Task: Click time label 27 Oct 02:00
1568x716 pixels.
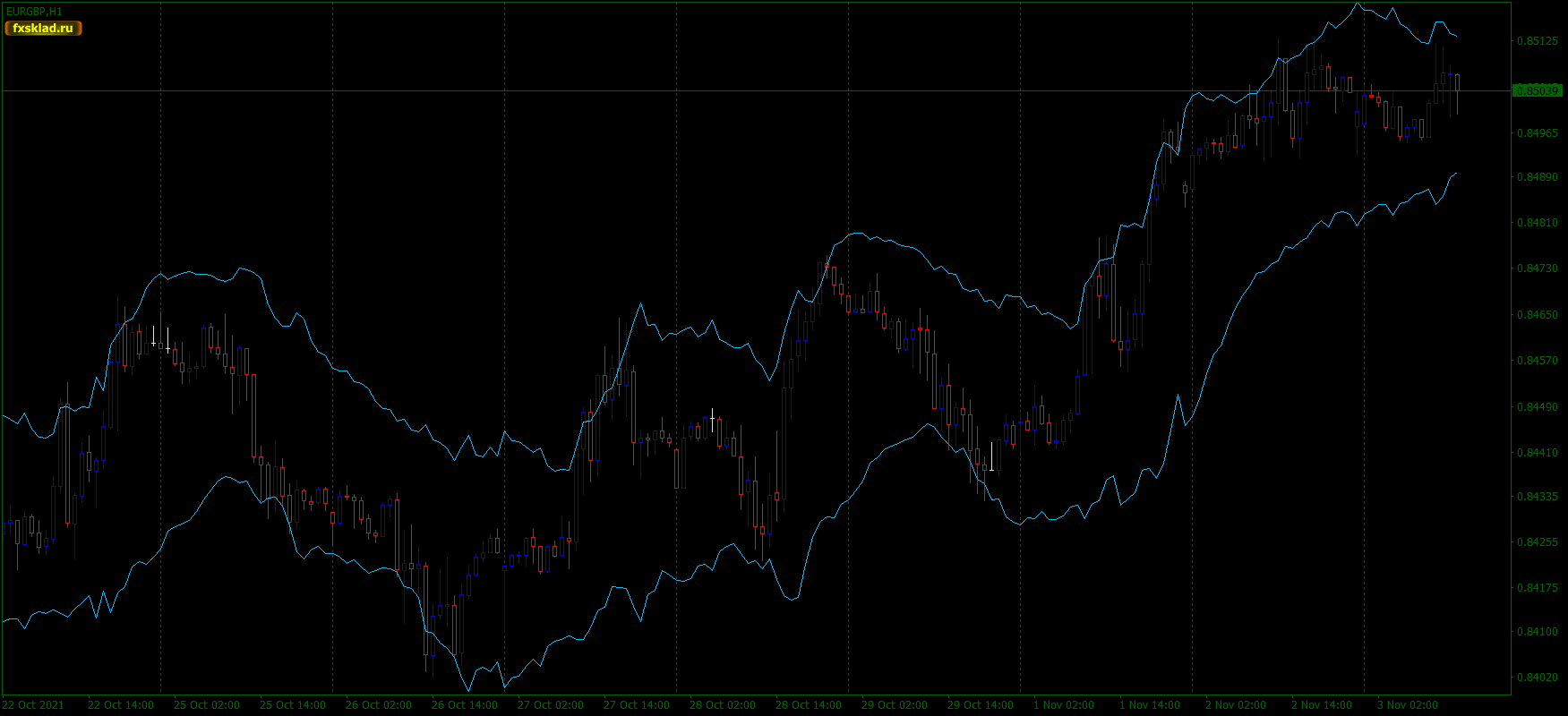Action: [551, 705]
